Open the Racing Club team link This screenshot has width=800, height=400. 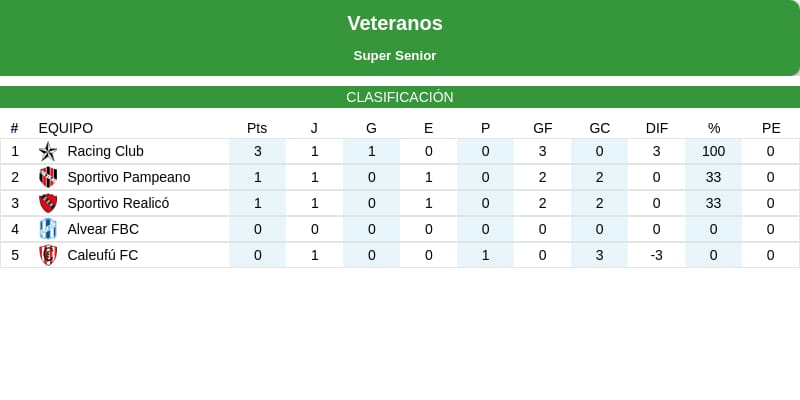[x=105, y=151]
